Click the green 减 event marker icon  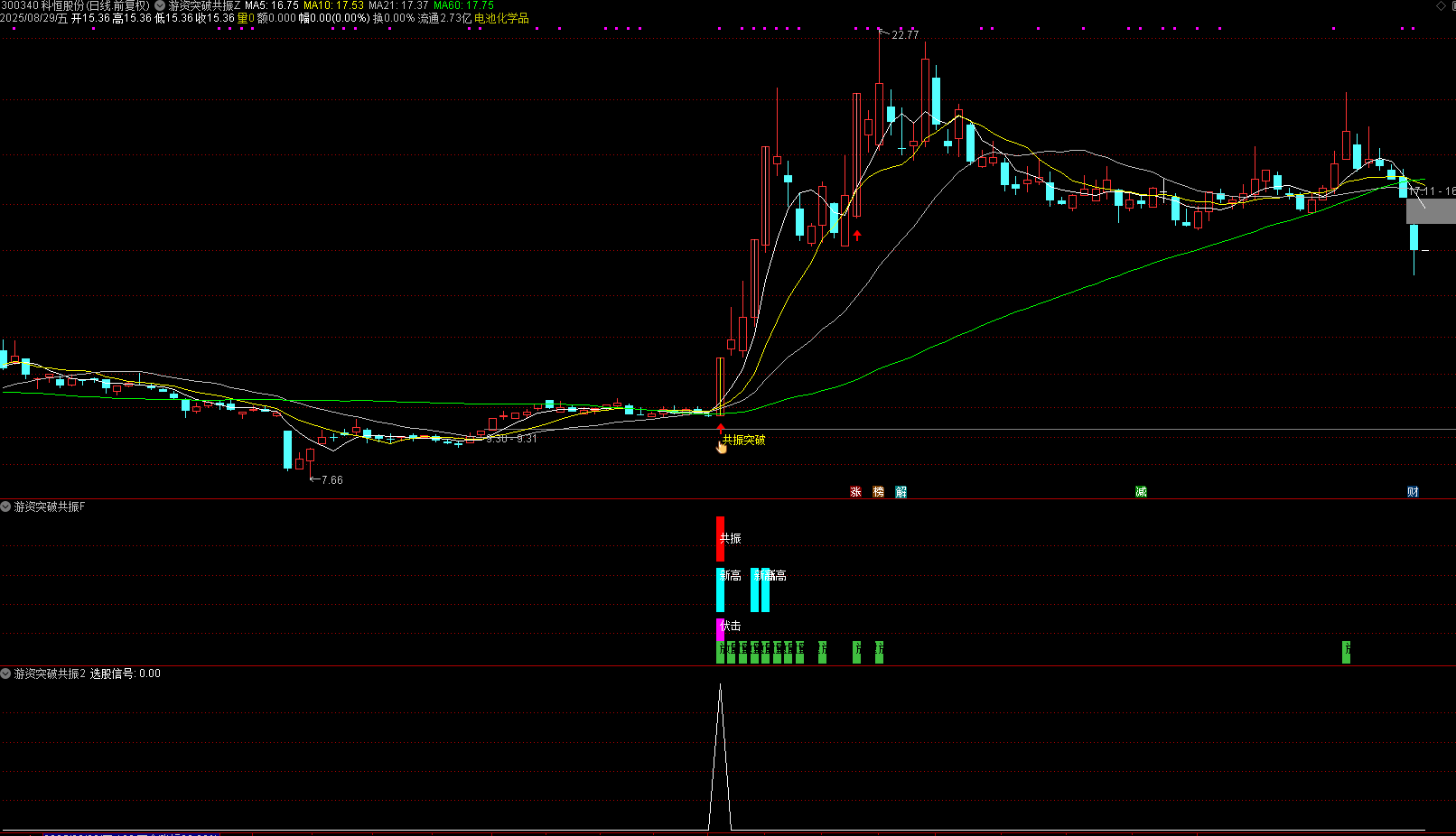coord(1141,492)
